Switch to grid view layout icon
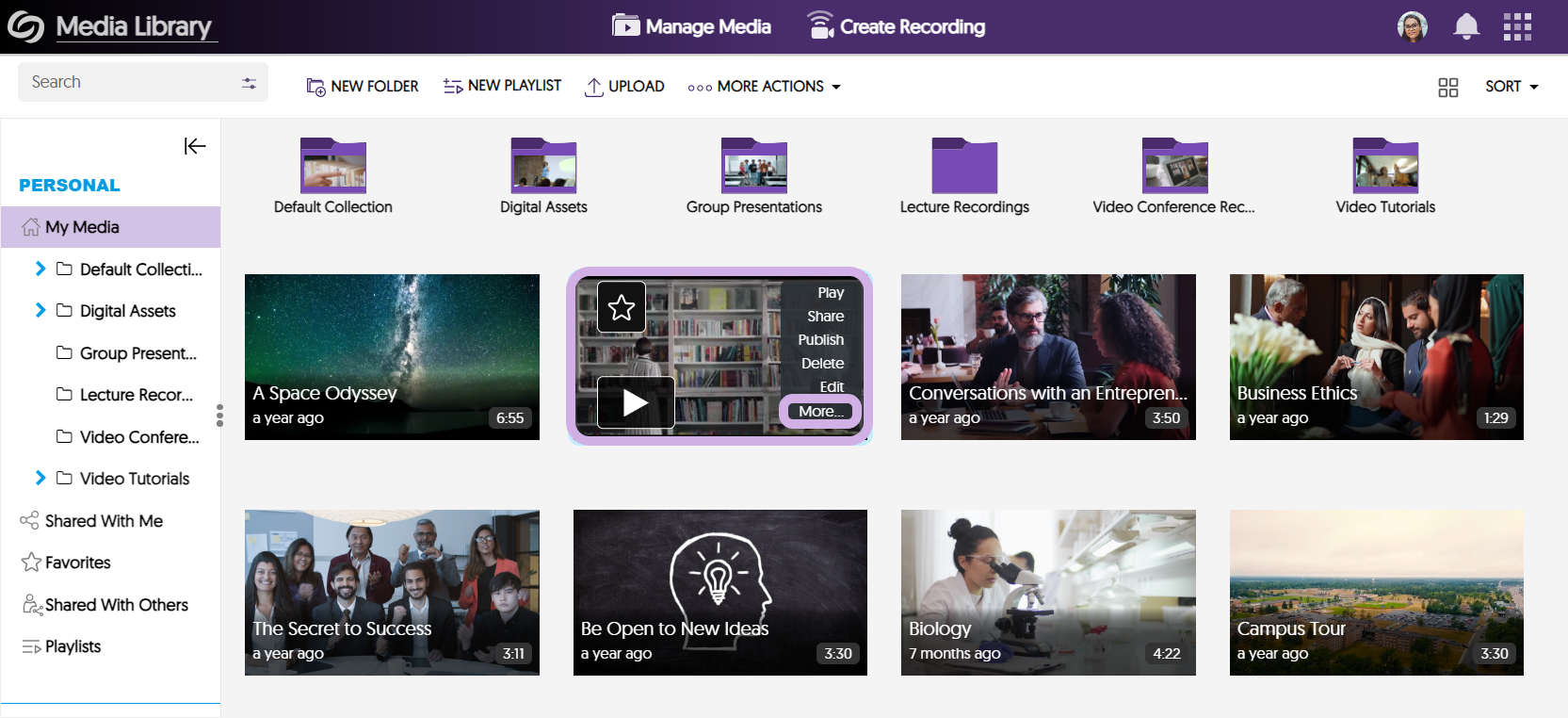1568x718 pixels. pyautogui.click(x=1447, y=87)
